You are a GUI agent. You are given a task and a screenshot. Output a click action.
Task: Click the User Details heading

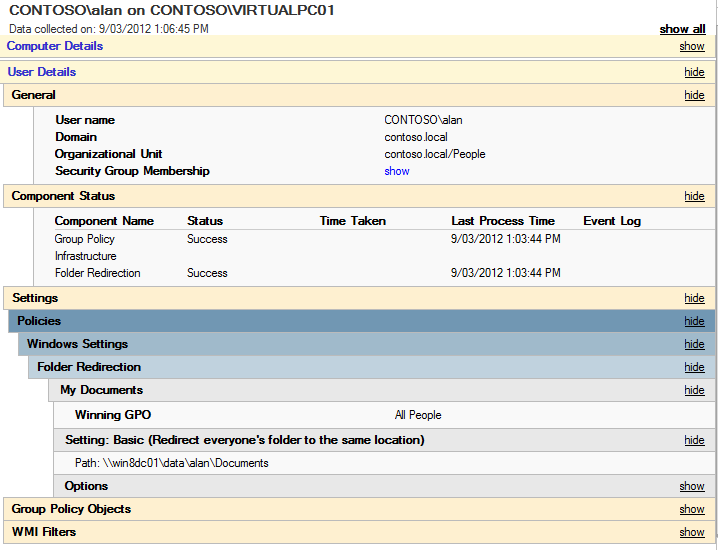42,72
